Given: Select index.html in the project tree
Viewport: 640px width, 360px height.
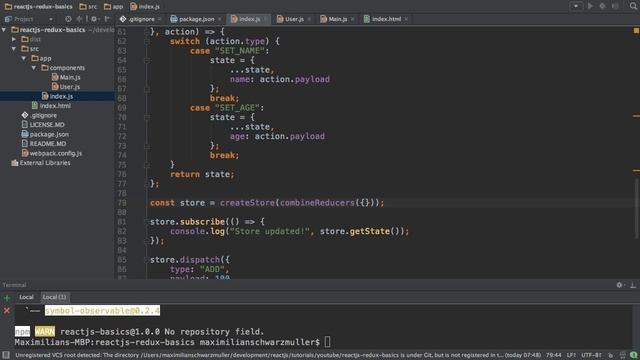Looking at the screenshot, I should click(51, 106).
